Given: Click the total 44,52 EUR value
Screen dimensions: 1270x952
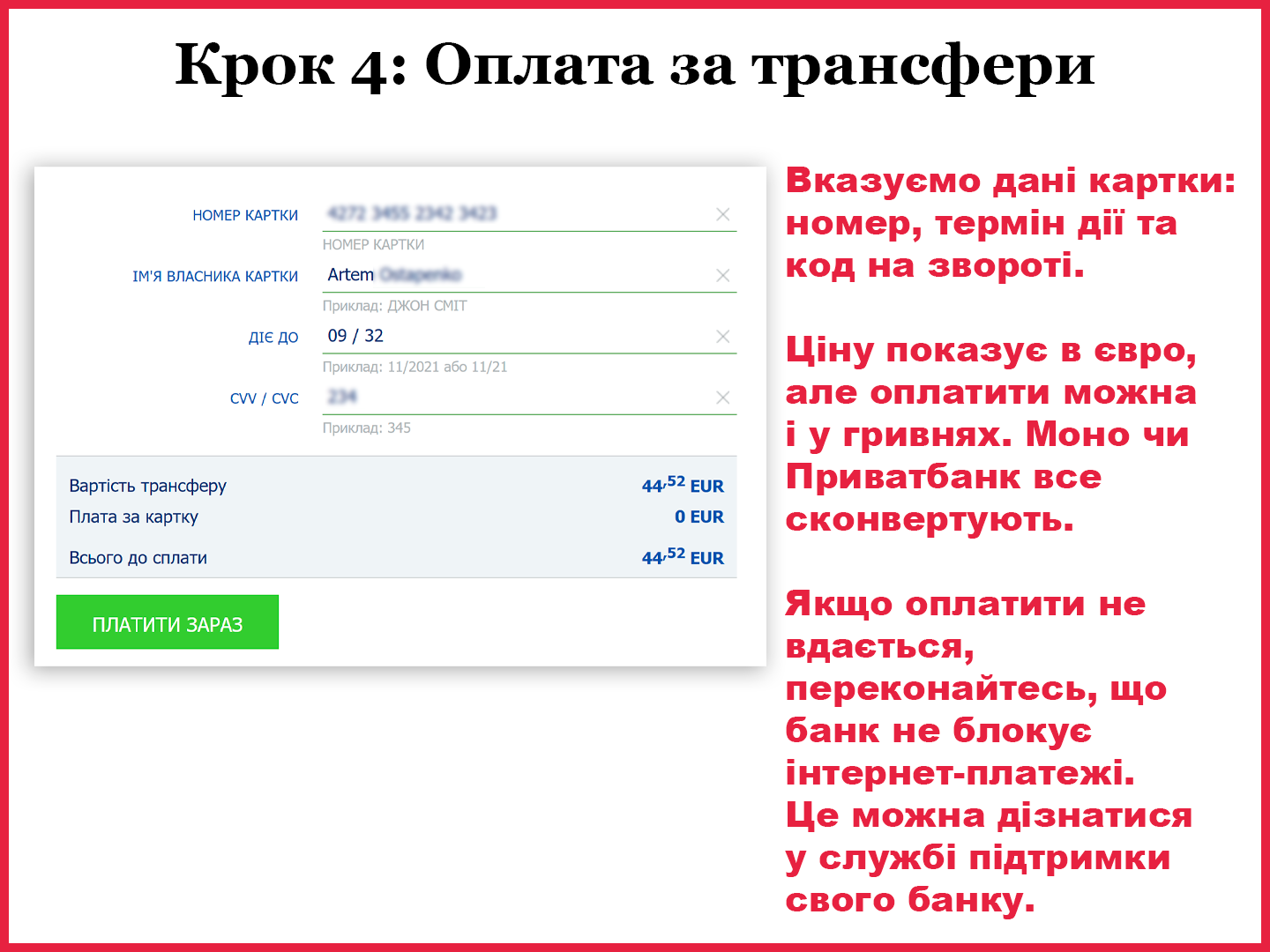Looking at the screenshot, I should (x=683, y=556).
